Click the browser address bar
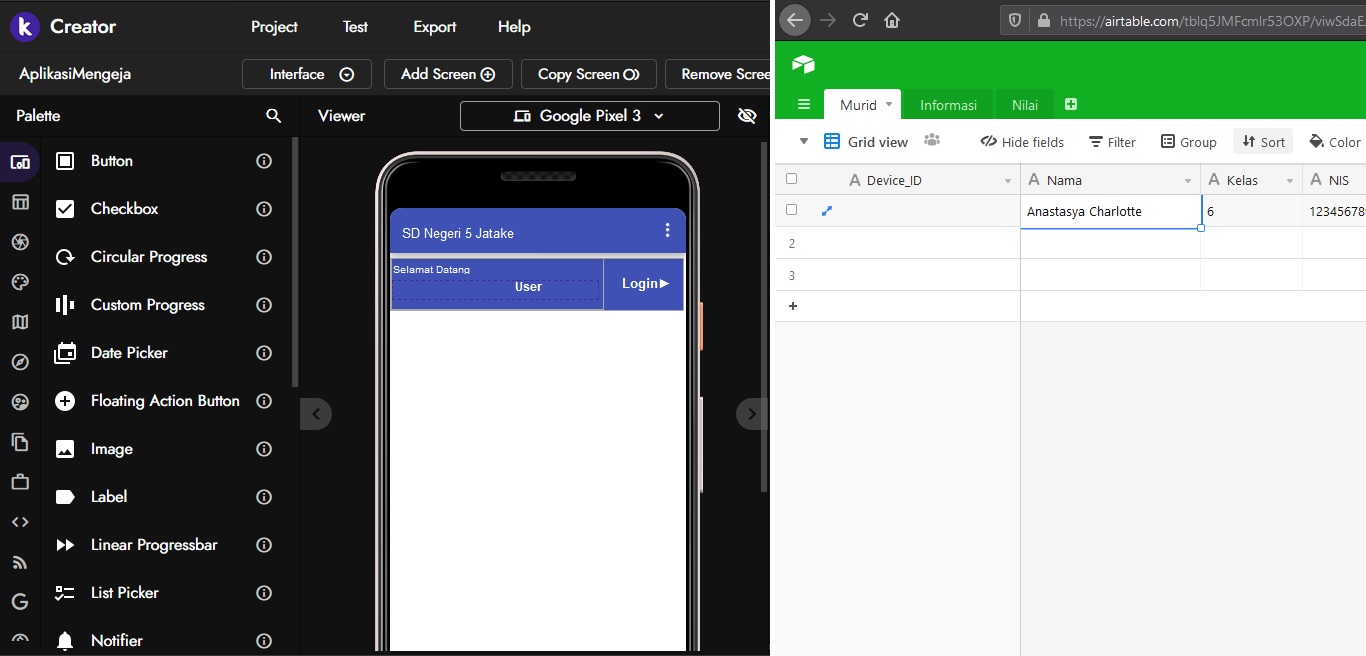This screenshot has width=1366, height=656. [x=1185, y=20]
